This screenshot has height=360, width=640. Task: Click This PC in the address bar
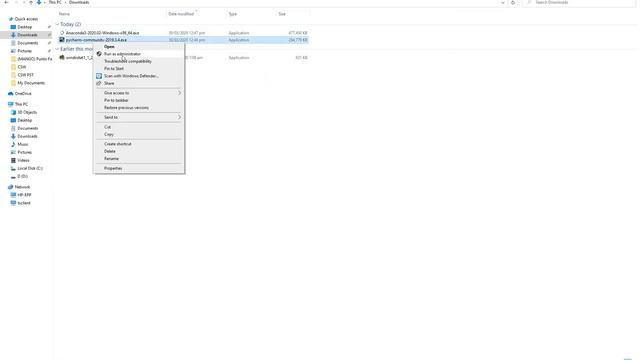tap(55, 2)
